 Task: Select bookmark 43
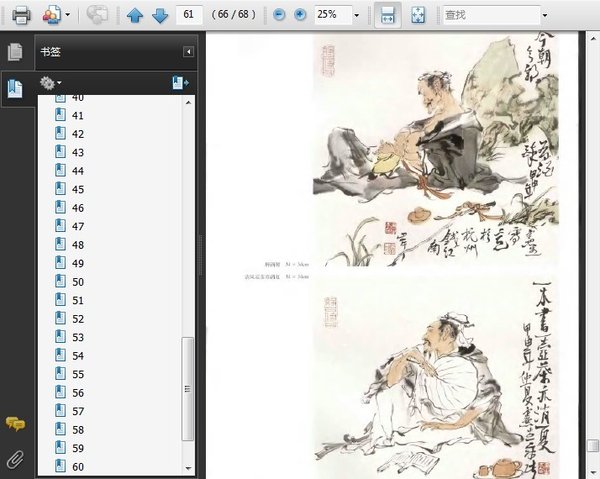point(78,152)
